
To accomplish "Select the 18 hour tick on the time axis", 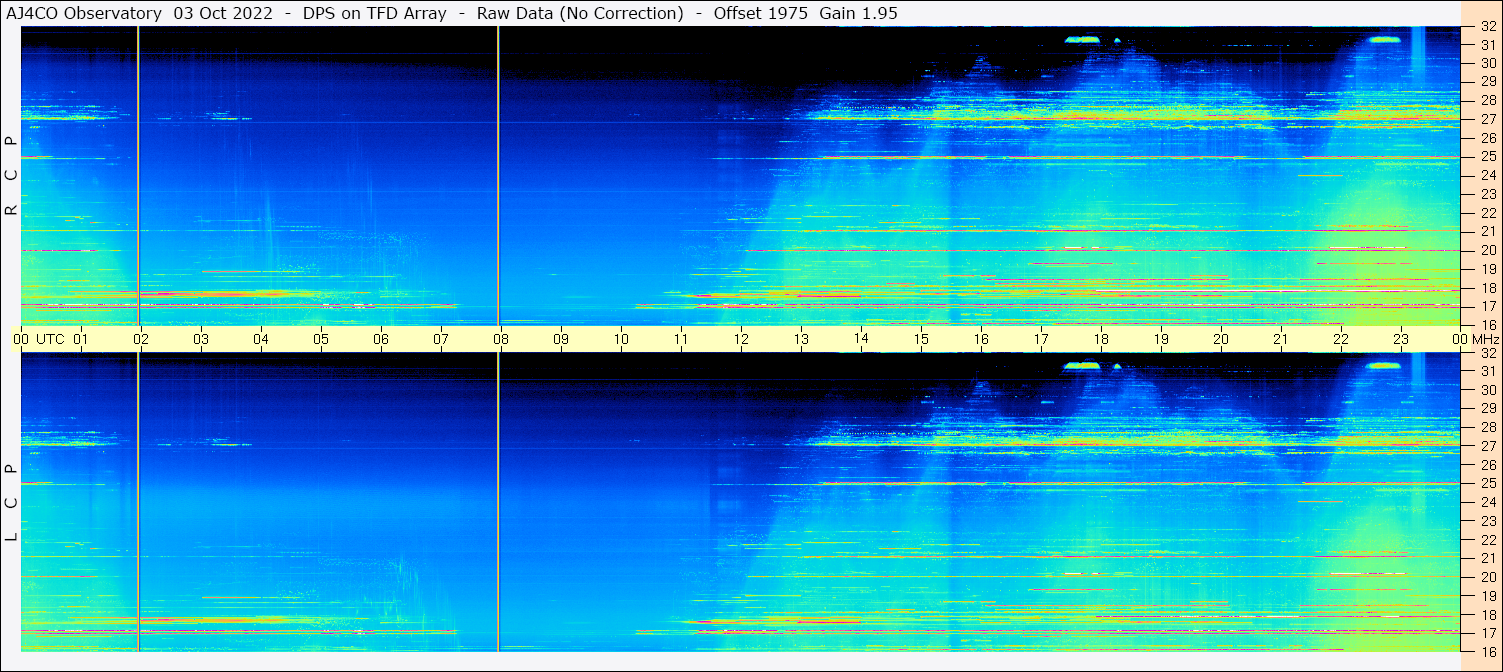I will 1101,339.
